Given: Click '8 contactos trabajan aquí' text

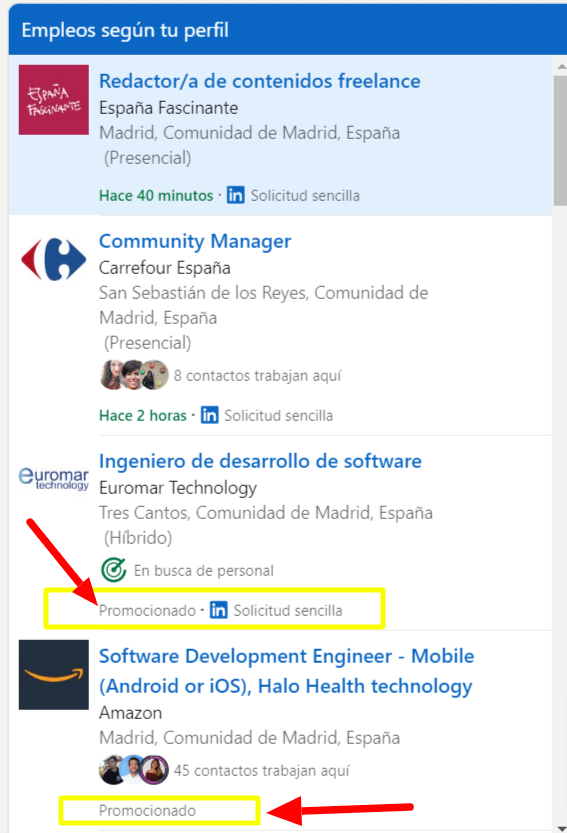Looking at the screenshot, I should click(x=257, y=376).
